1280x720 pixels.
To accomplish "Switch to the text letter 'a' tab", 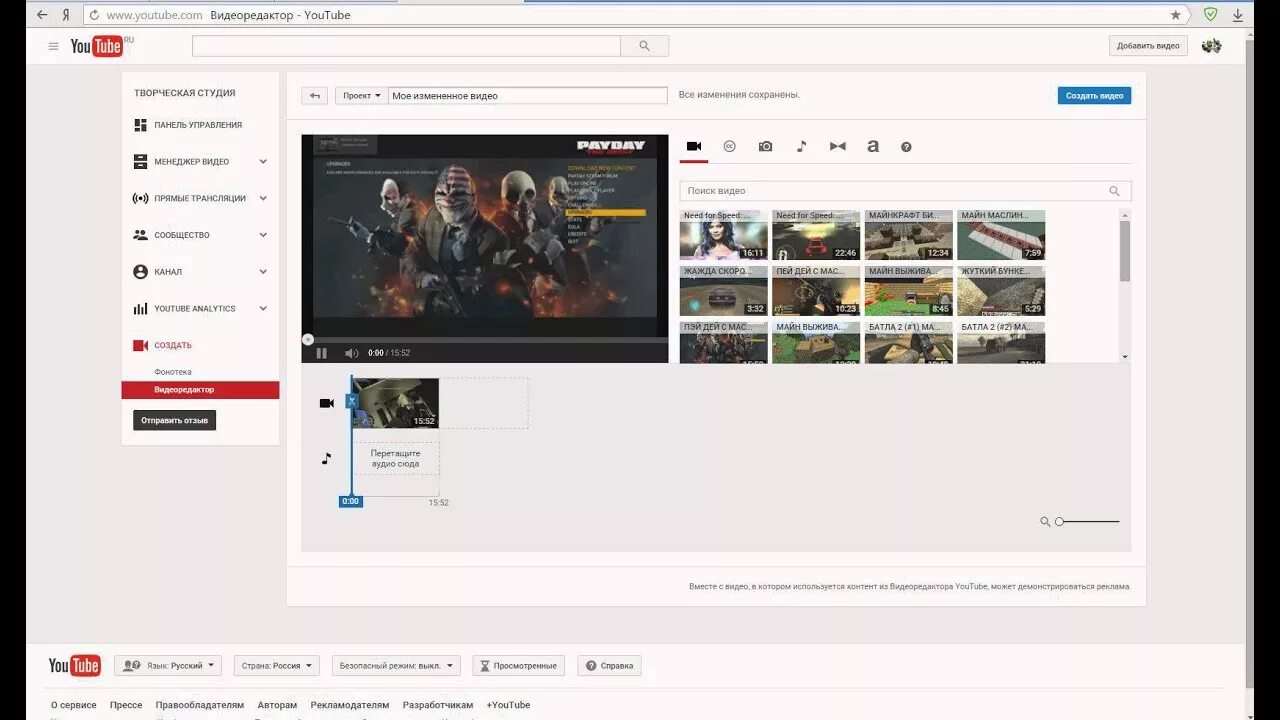I will [872, 146].
